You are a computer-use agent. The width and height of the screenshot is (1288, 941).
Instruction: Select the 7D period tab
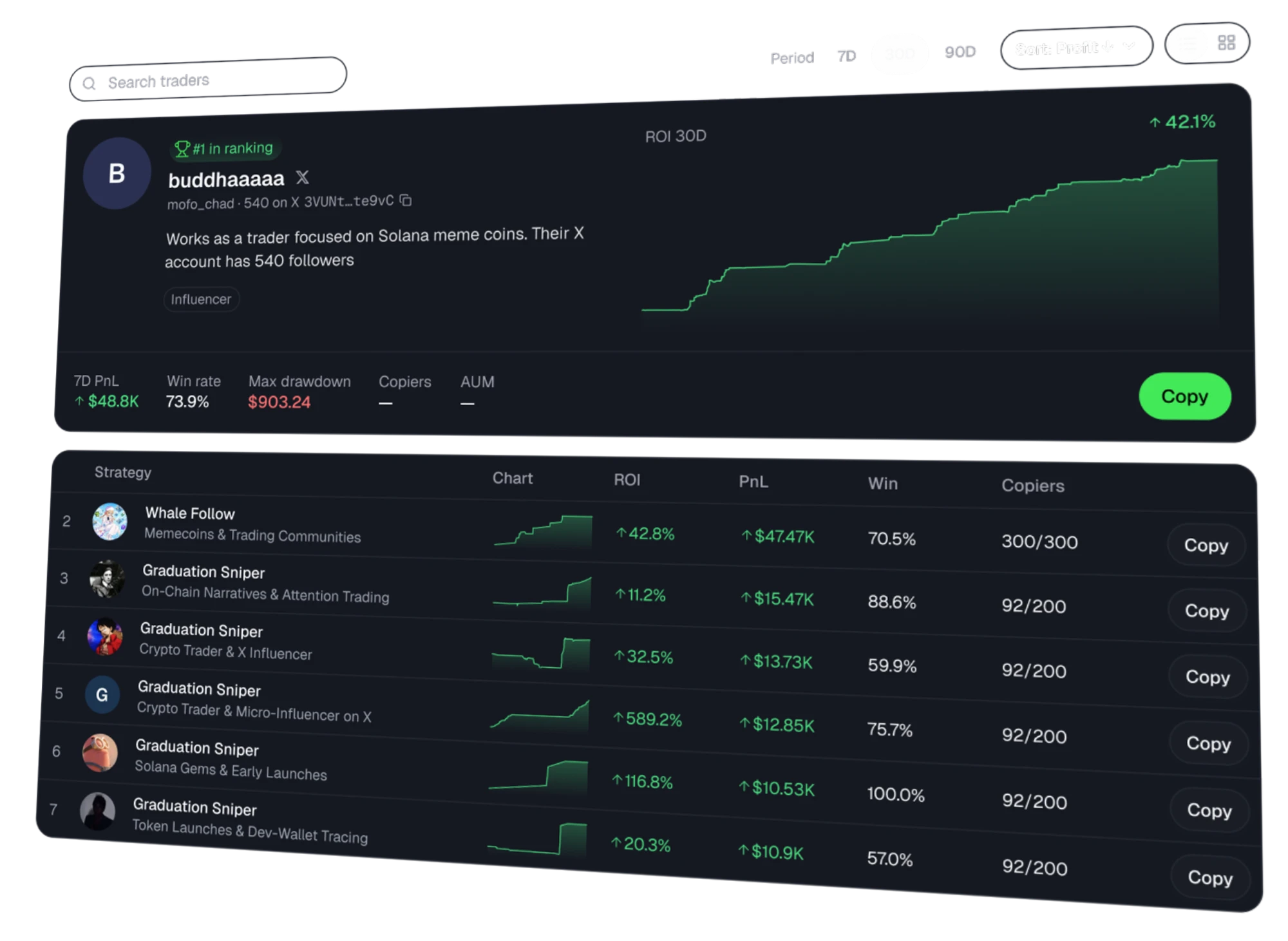[x=846, y=56]
